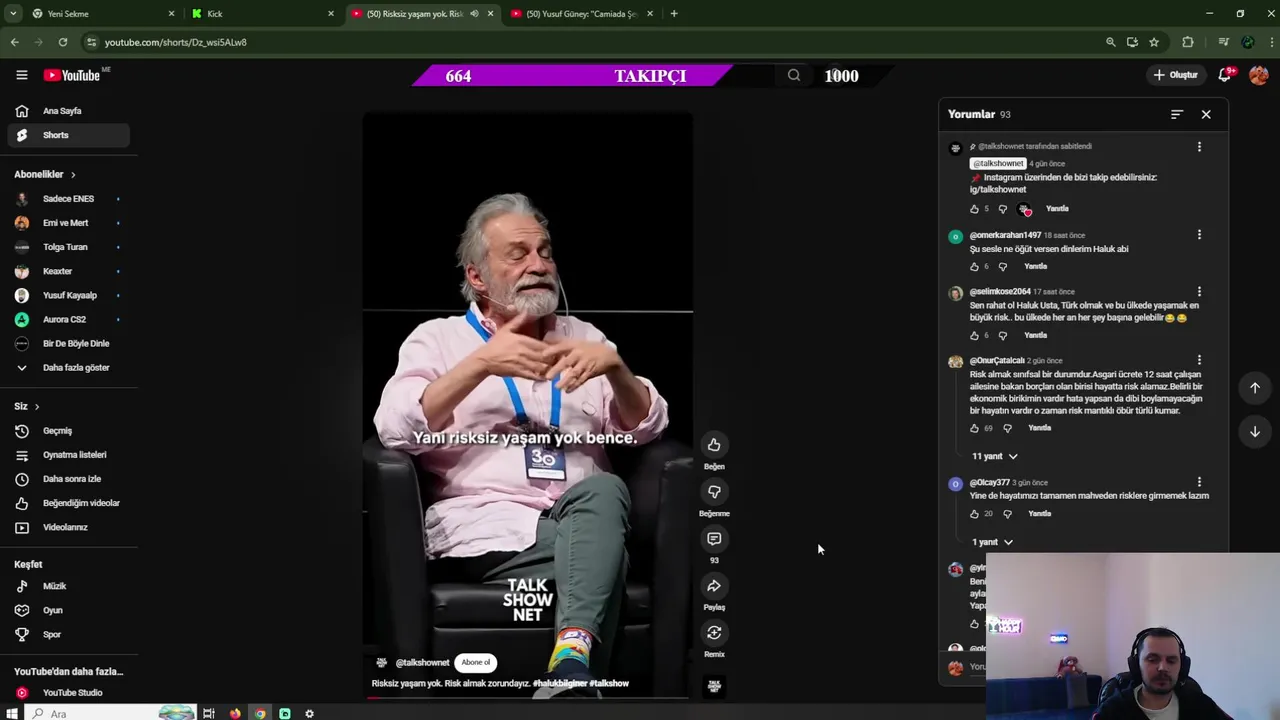Like the pinned @talkshownet comment
Screen dimensions: 1280x720
pos(974,209)
